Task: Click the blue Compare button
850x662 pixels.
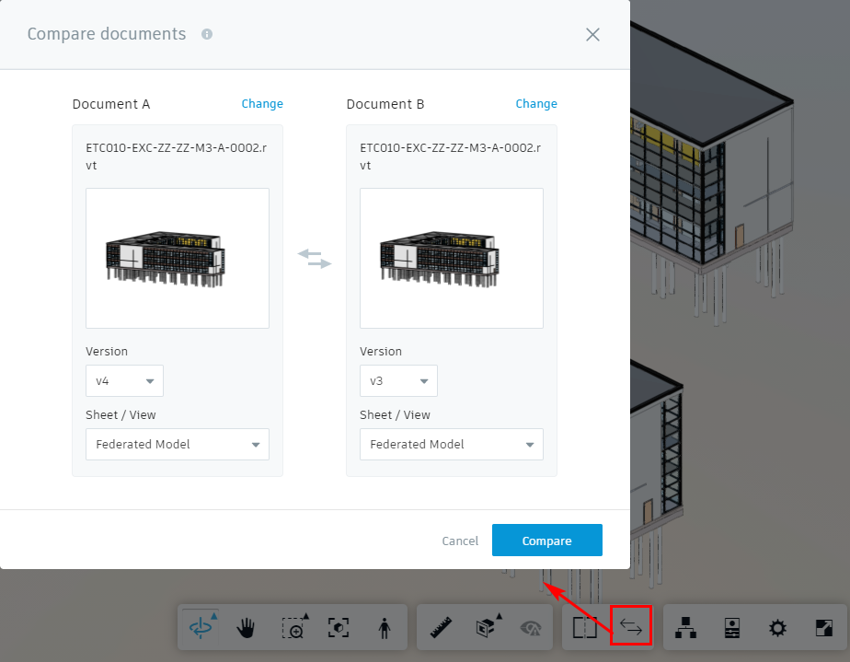Action: point(547,540)
